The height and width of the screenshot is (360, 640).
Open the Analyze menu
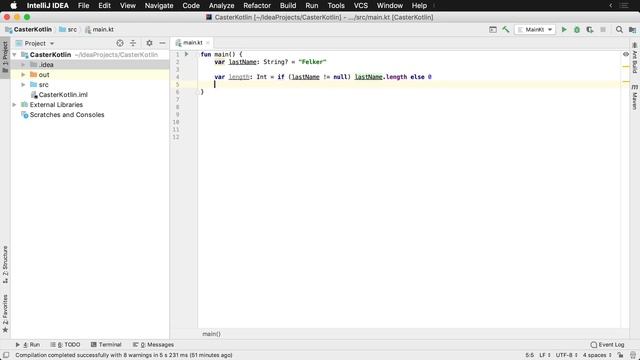(x=221, y=6)
